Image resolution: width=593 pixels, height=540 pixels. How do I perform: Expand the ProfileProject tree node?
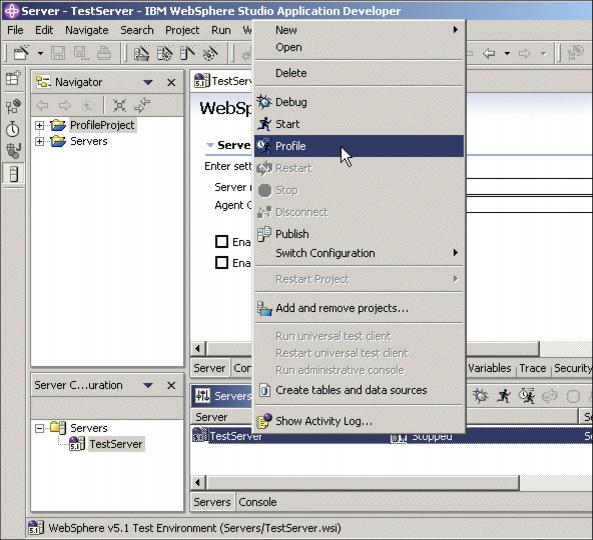click(39, 125)
